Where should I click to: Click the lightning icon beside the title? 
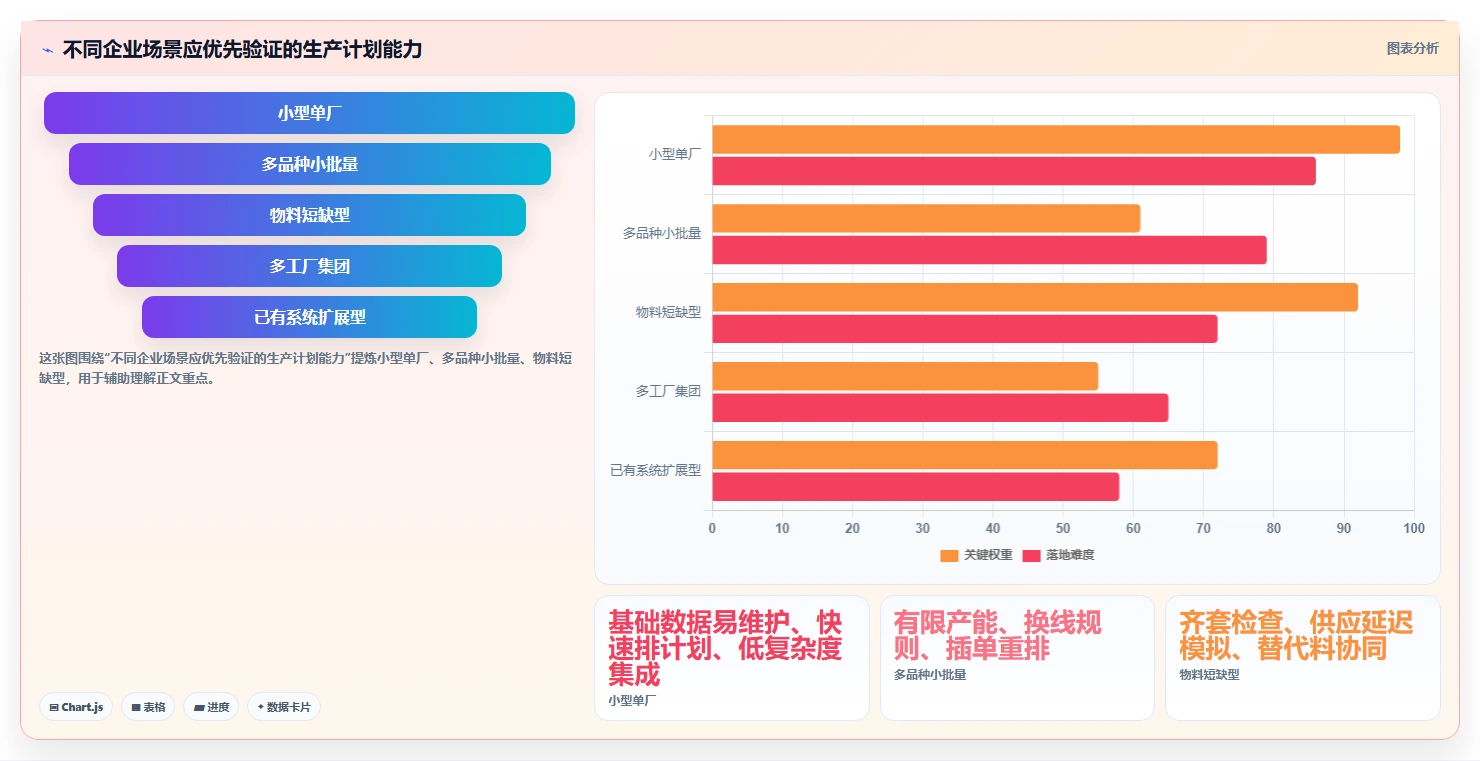click(47, 50)
